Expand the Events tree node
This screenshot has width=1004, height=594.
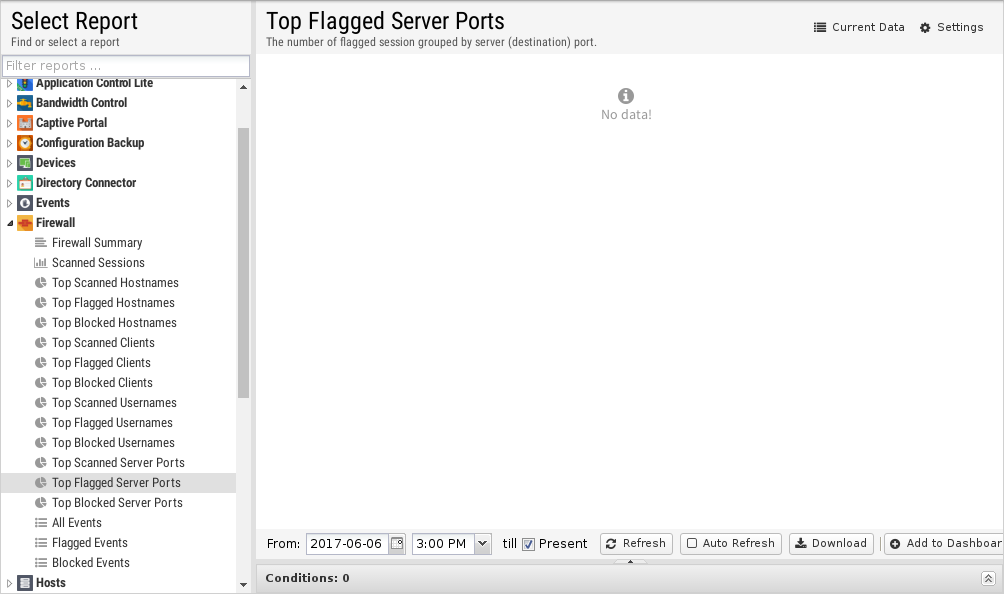[x=9, y=203]
